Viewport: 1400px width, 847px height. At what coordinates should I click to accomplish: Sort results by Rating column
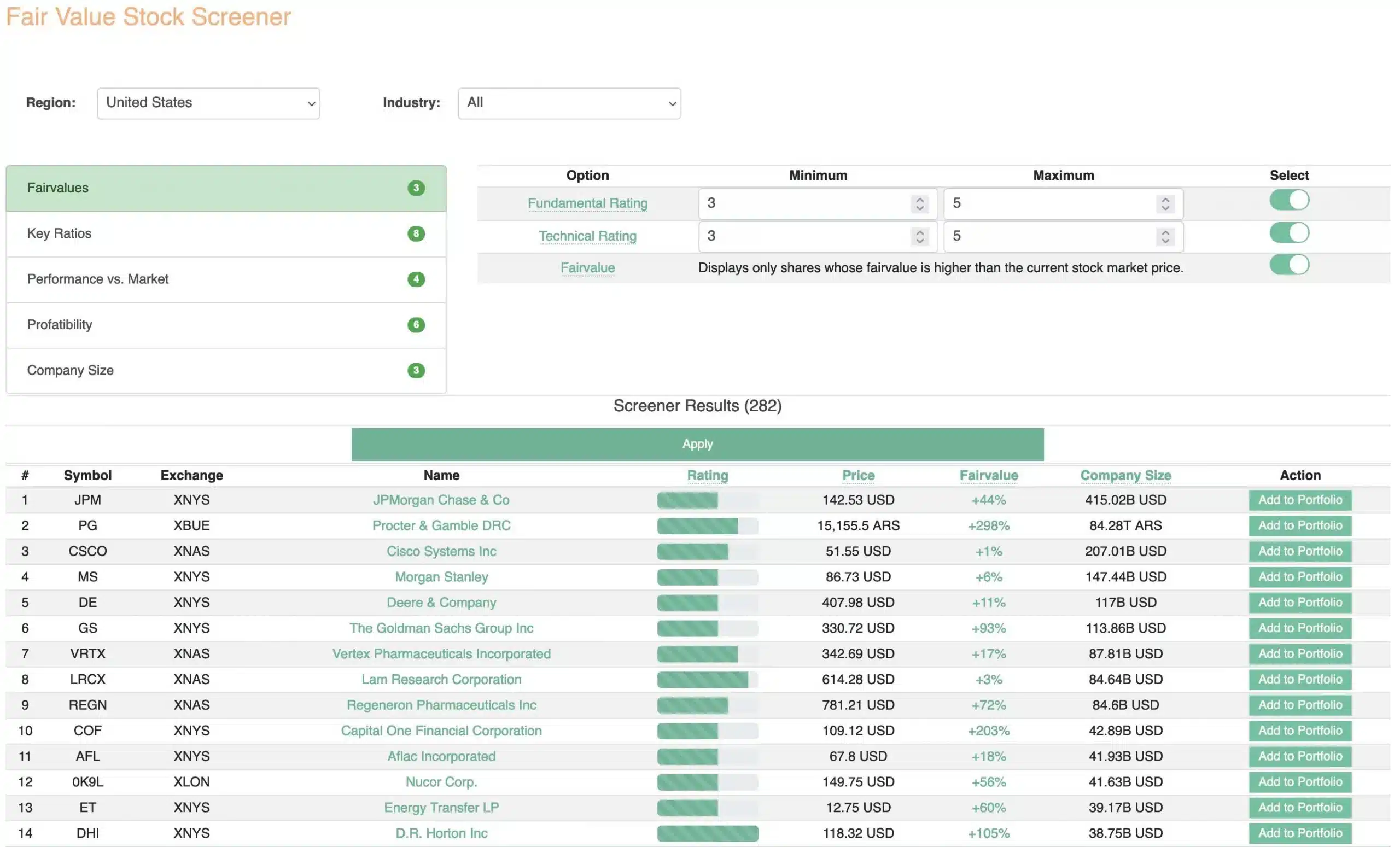point(708,476)
